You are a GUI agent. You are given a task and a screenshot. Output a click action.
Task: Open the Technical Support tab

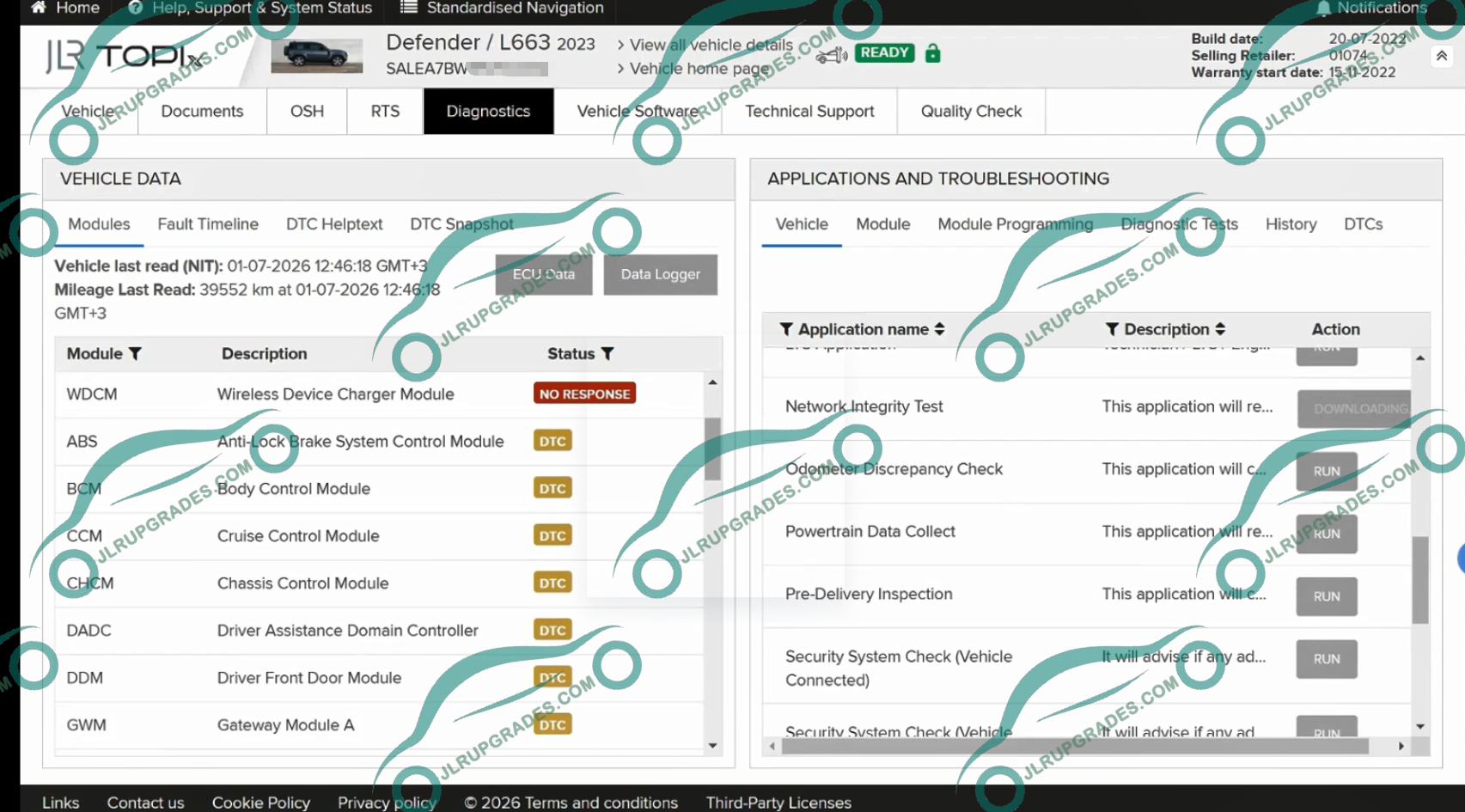[809, 111]
